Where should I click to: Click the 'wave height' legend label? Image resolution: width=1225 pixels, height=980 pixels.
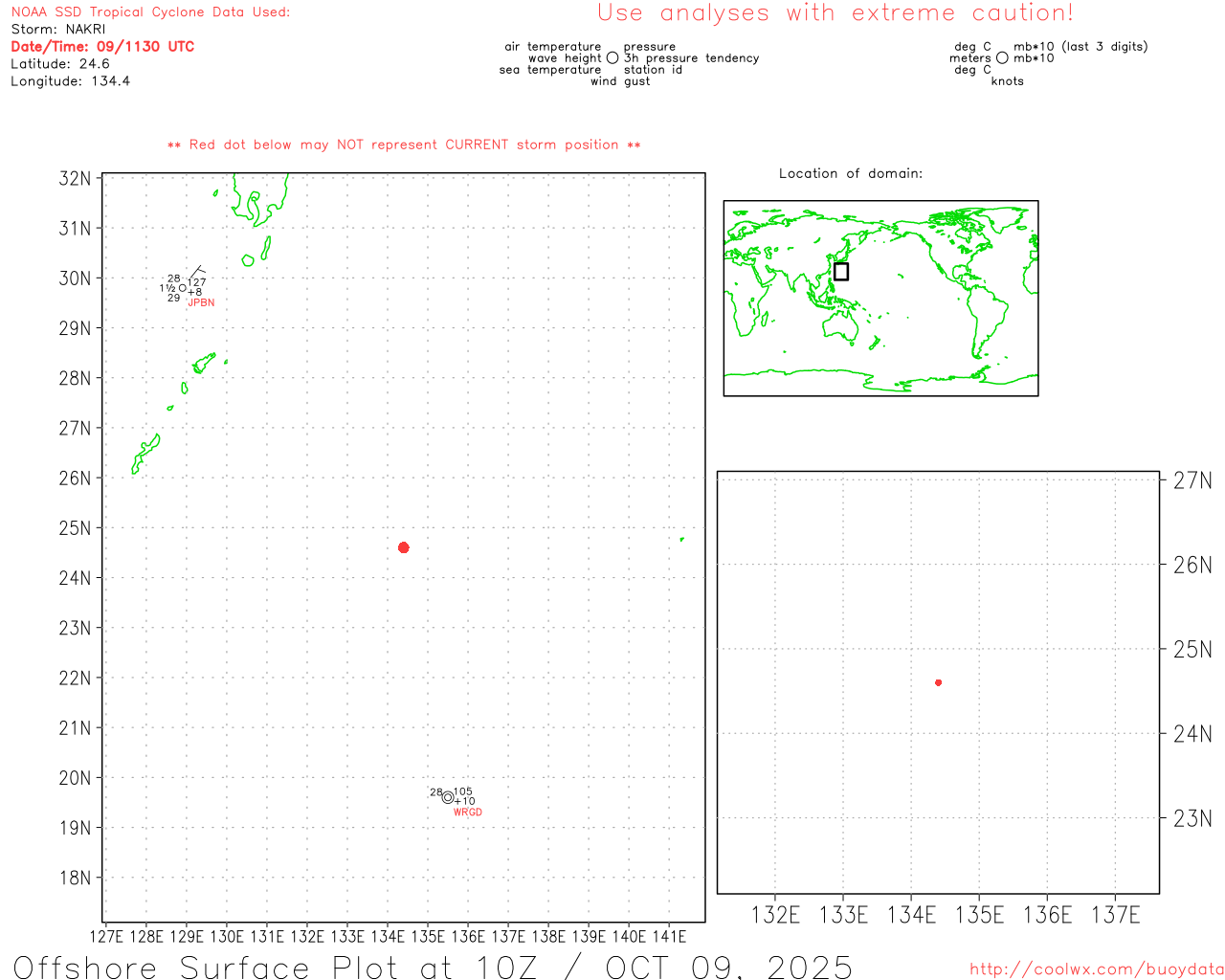point(565,58)
